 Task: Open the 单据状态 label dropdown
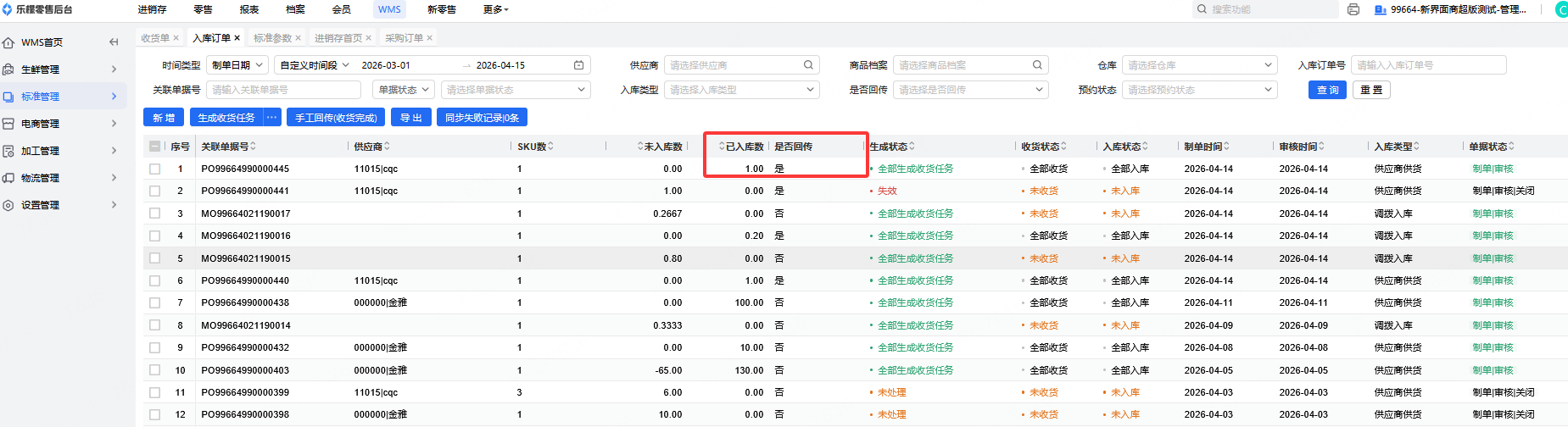coord(404,90)
